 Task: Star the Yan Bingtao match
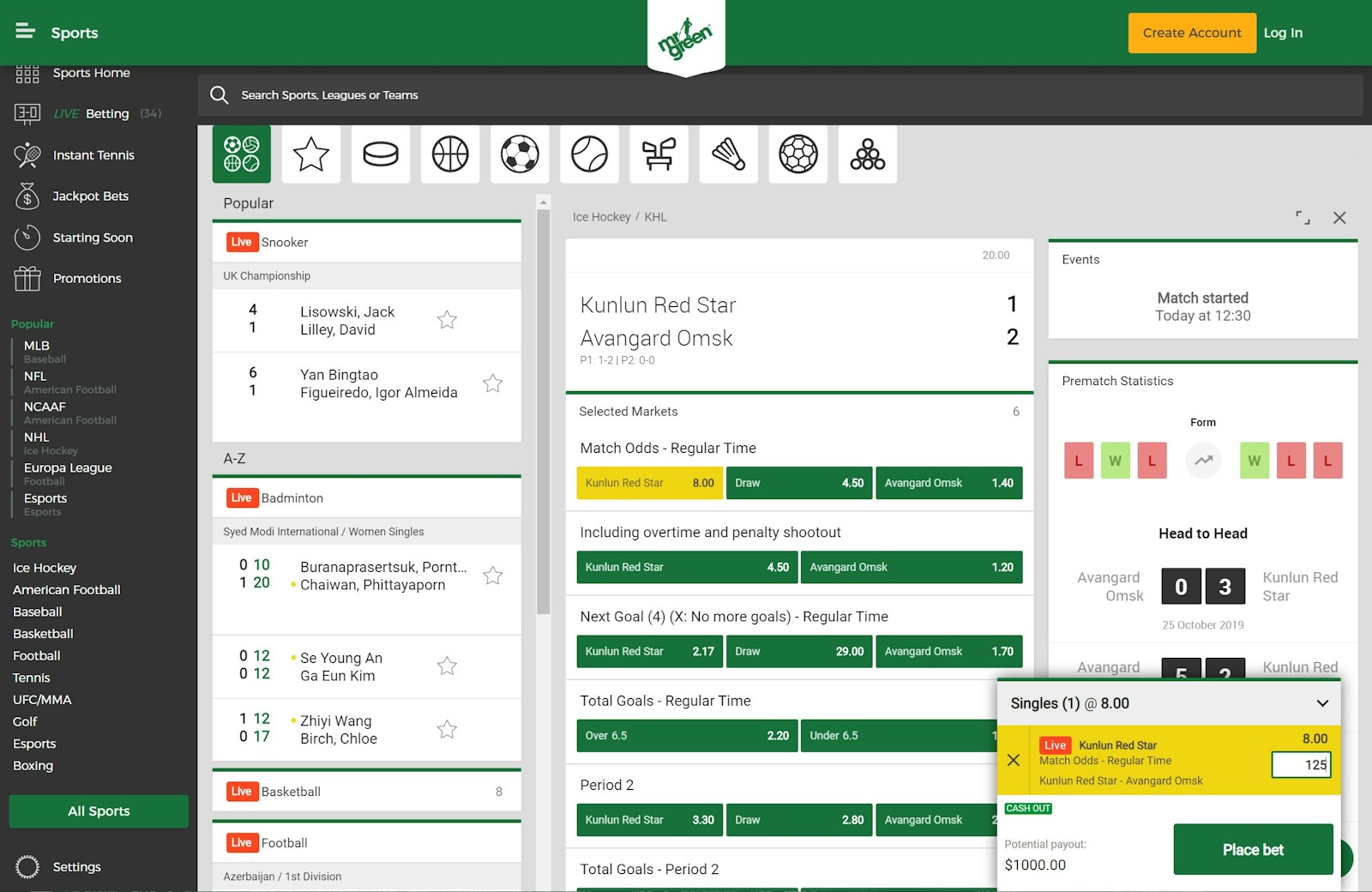coord(493,383)
